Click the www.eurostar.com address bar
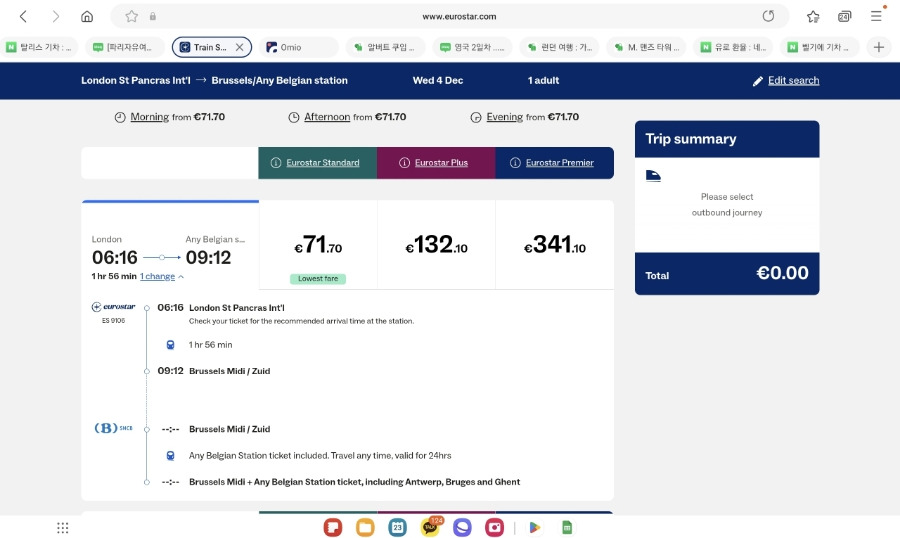The width and height of the screenshot is (900, 538). click(459, 16)
